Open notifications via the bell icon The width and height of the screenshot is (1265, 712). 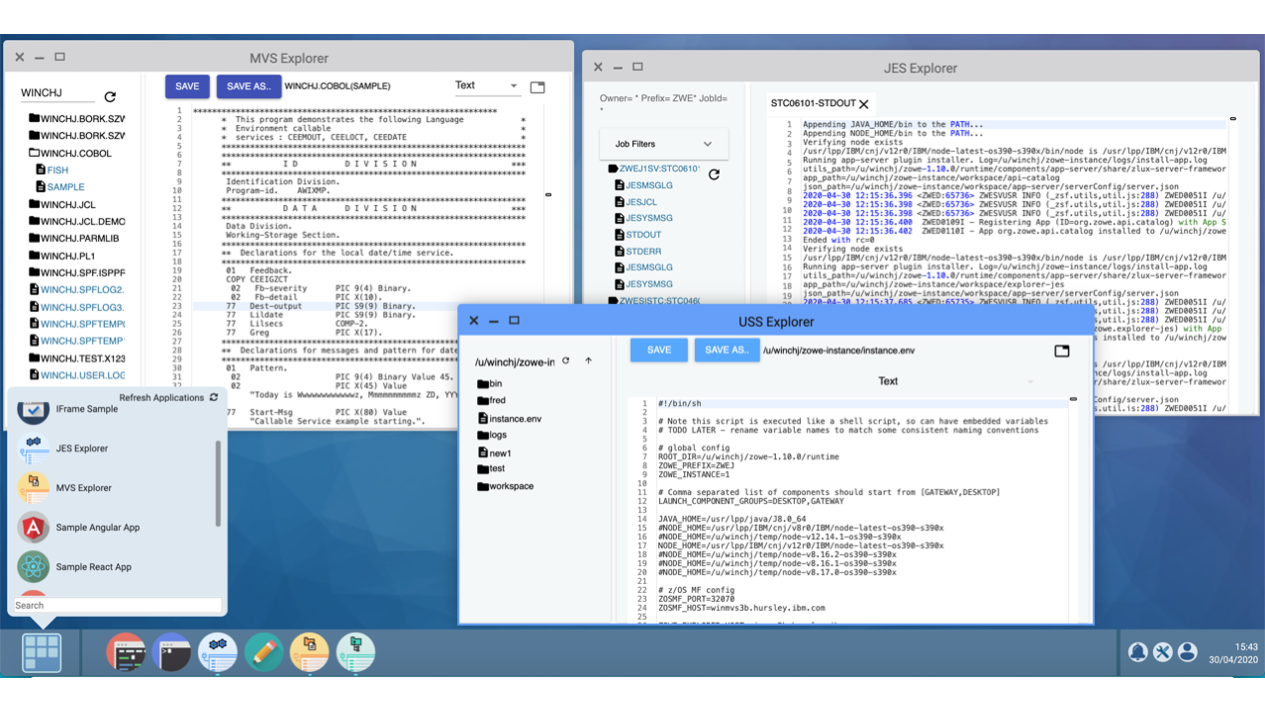click(x=1138, y=651)
